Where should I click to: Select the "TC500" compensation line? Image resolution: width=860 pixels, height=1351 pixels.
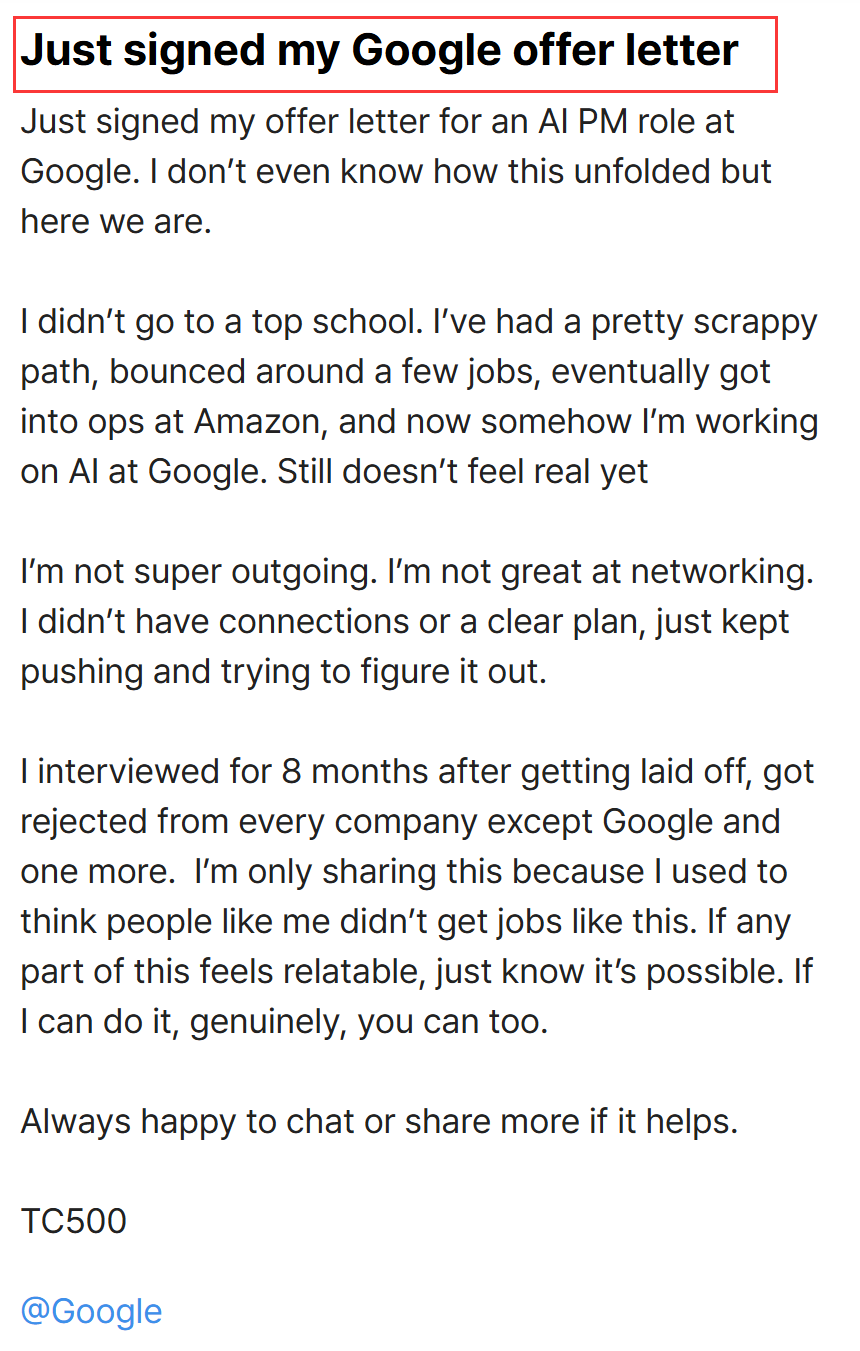pos(74,1221)
